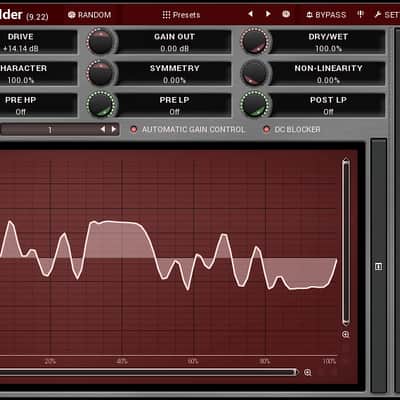Click the right arrow of the selector
This screenshot has width=400, height=400.
(x=114, y=129)
